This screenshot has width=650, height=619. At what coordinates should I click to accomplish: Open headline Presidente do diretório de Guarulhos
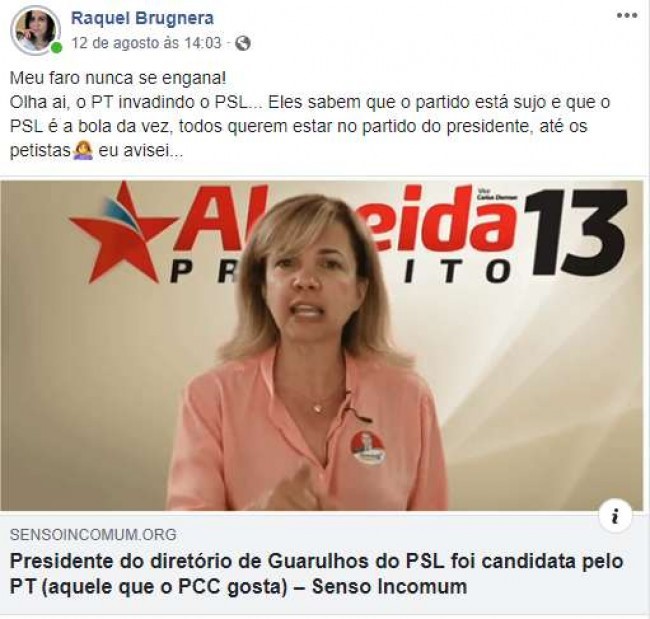pyautogui.click(x=317, y=574)
